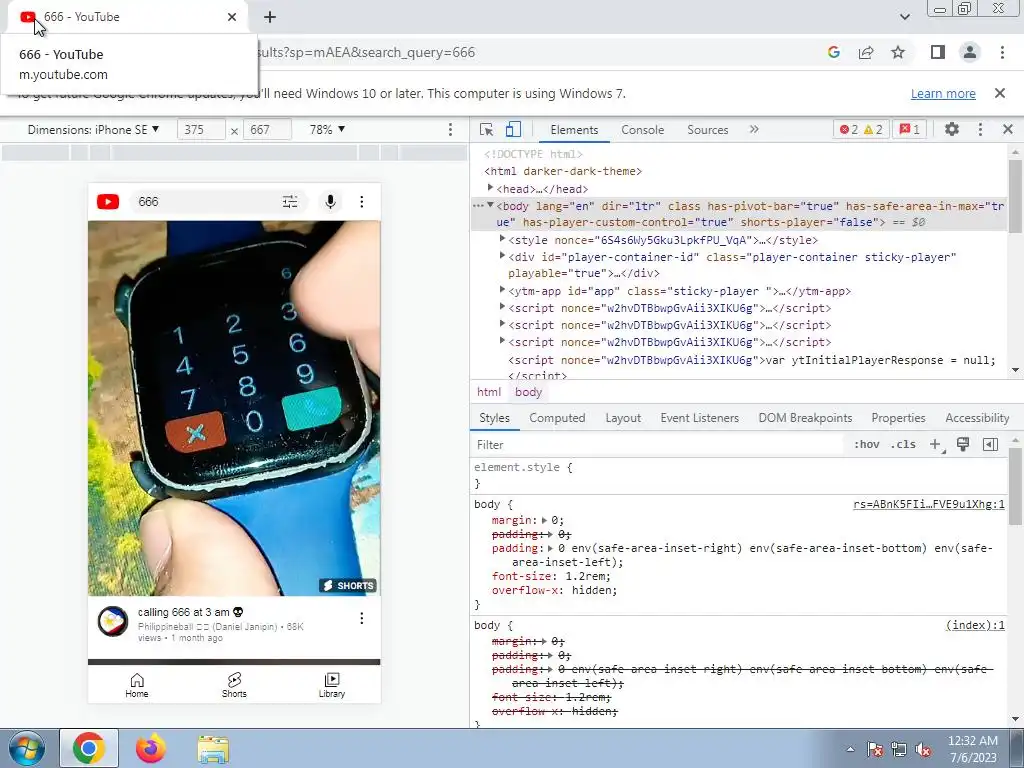
Task: Click the device height field 667
Action: [267, 129]
